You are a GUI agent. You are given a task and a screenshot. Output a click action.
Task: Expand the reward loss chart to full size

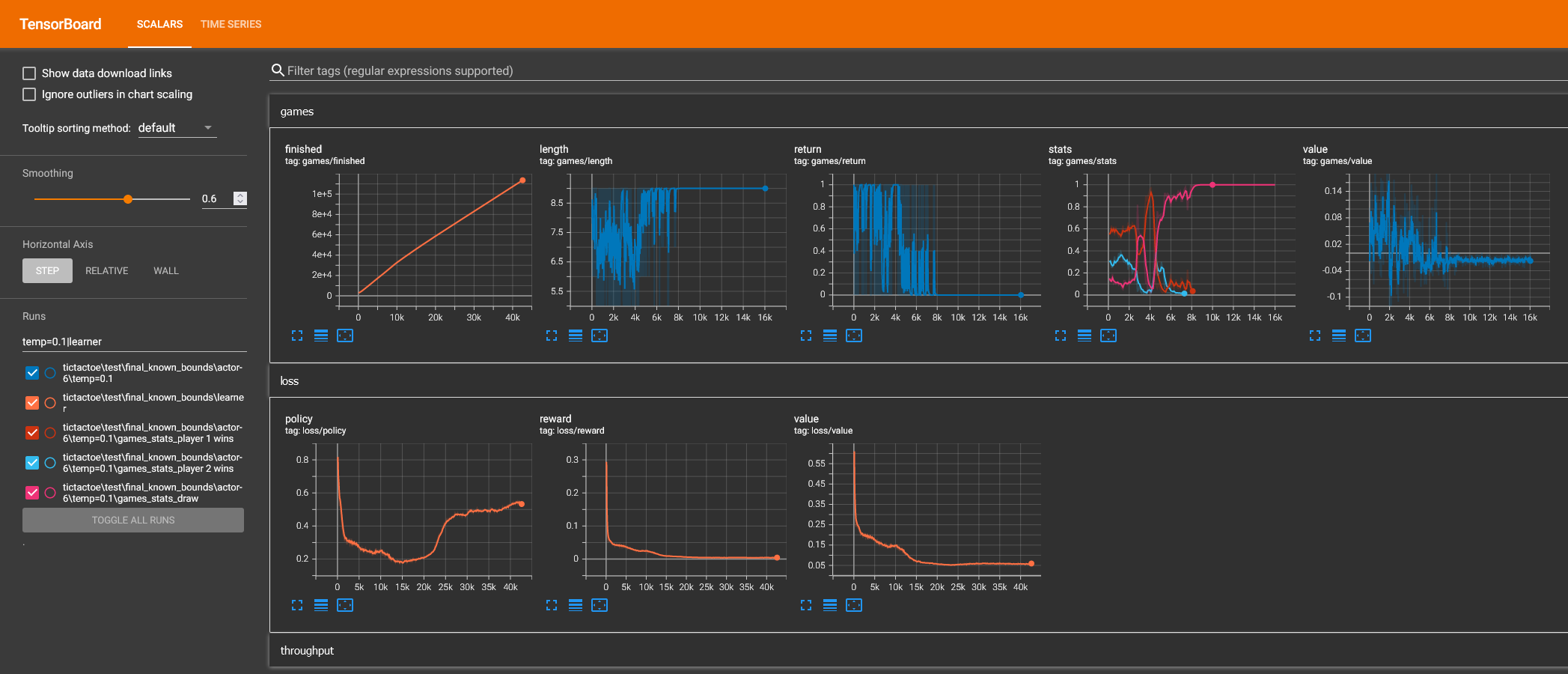point(552,605)
